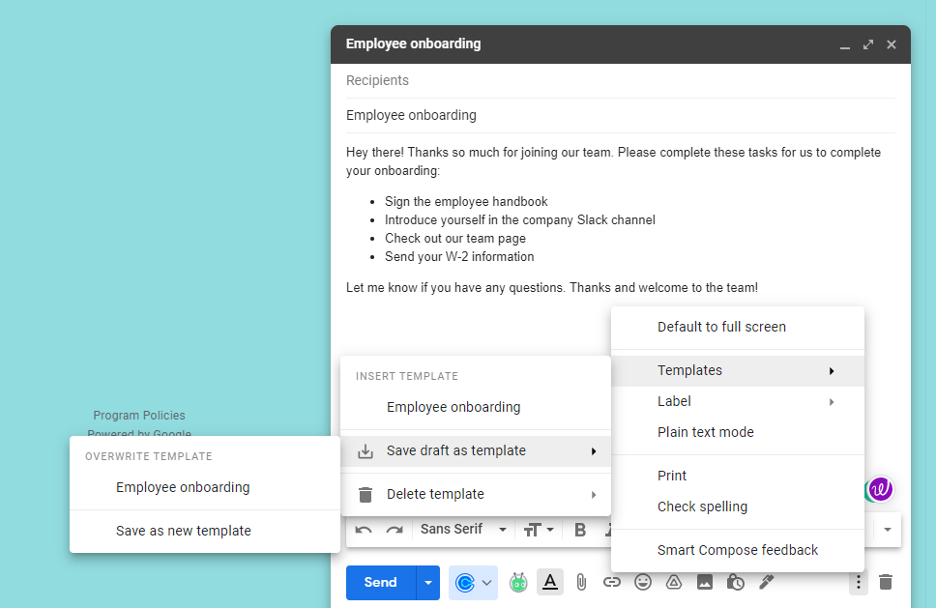The image size is (936, 608).
Task: Open the Sans Serif font dropdown
Action: (x=463, y=529)
